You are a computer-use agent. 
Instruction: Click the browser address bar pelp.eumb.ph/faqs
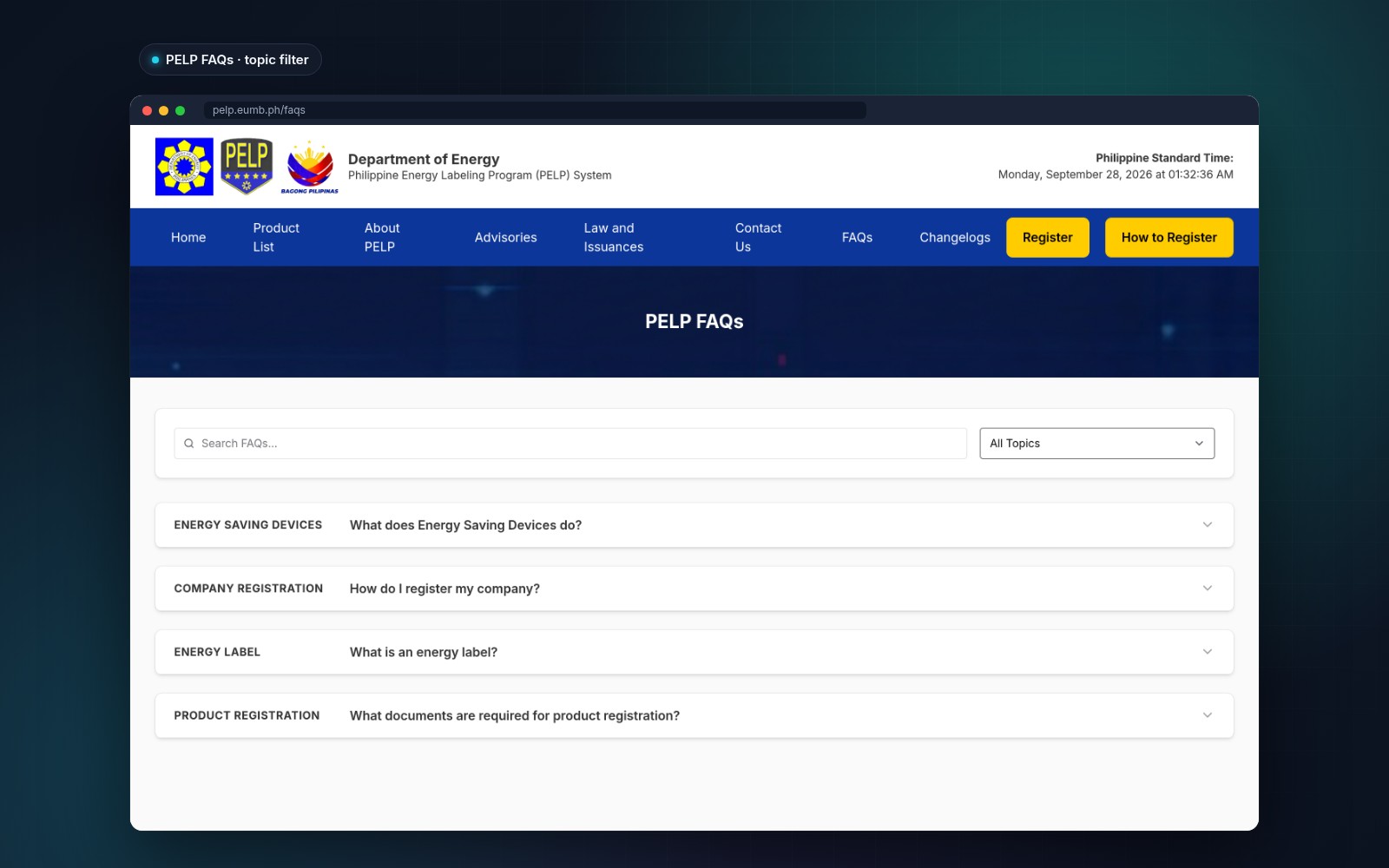point(535,110)
